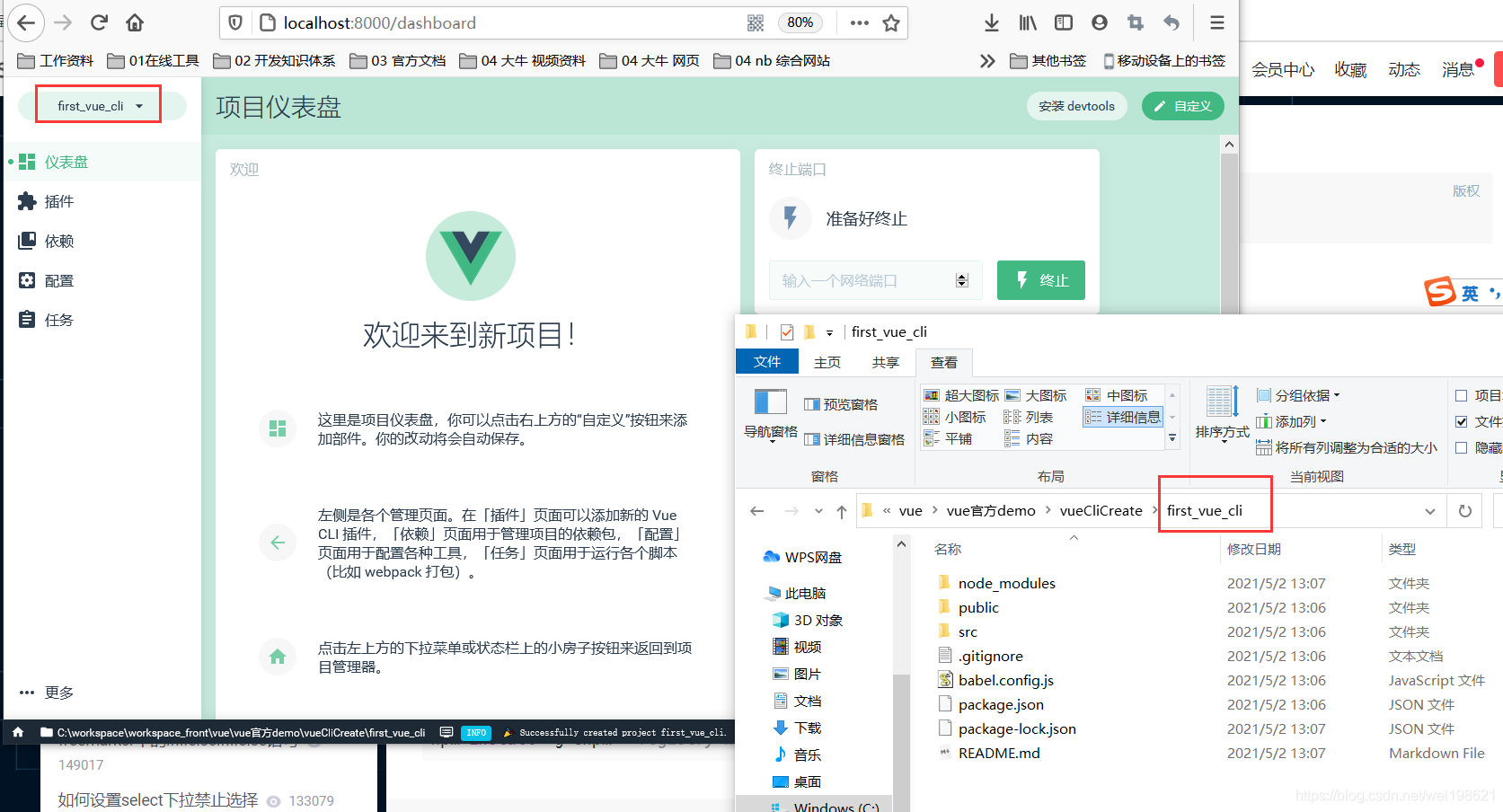Open 依赖 dependencies page
Viewport: 1503px width, 812px height.
pos(102,241)
